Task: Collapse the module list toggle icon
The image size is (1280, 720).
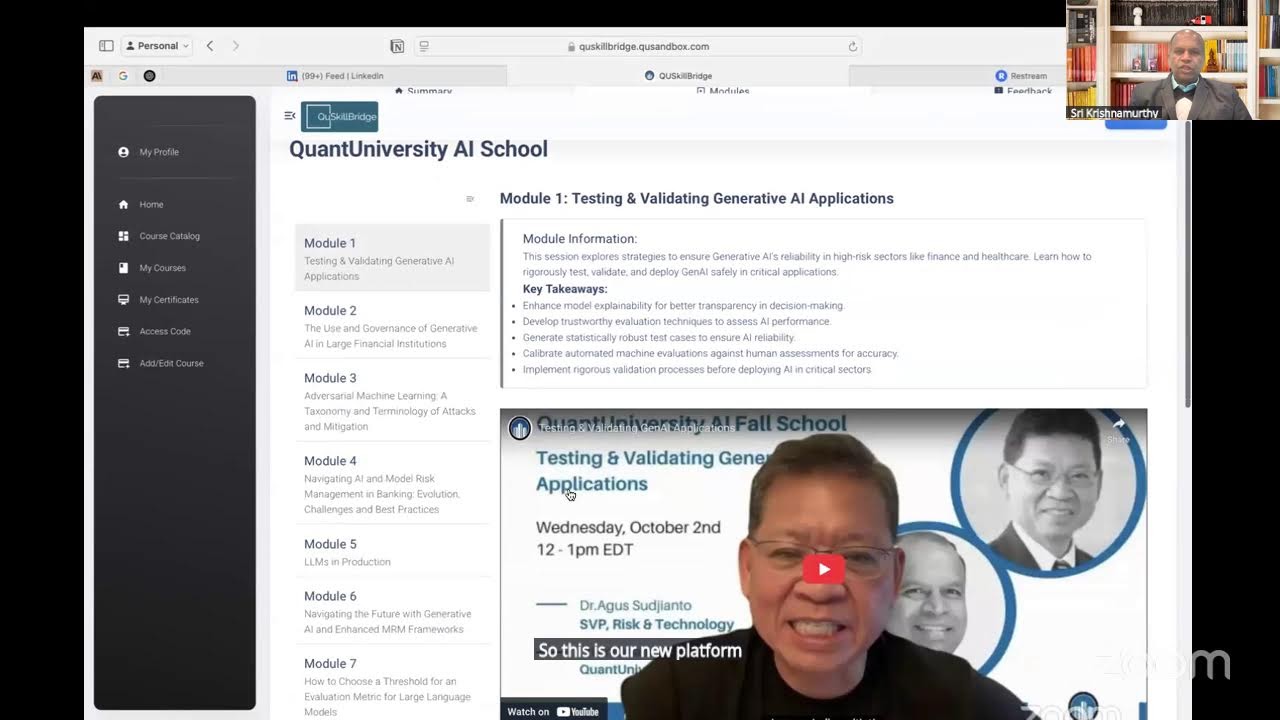Action: pyautogui.click(x=470, y=199)
